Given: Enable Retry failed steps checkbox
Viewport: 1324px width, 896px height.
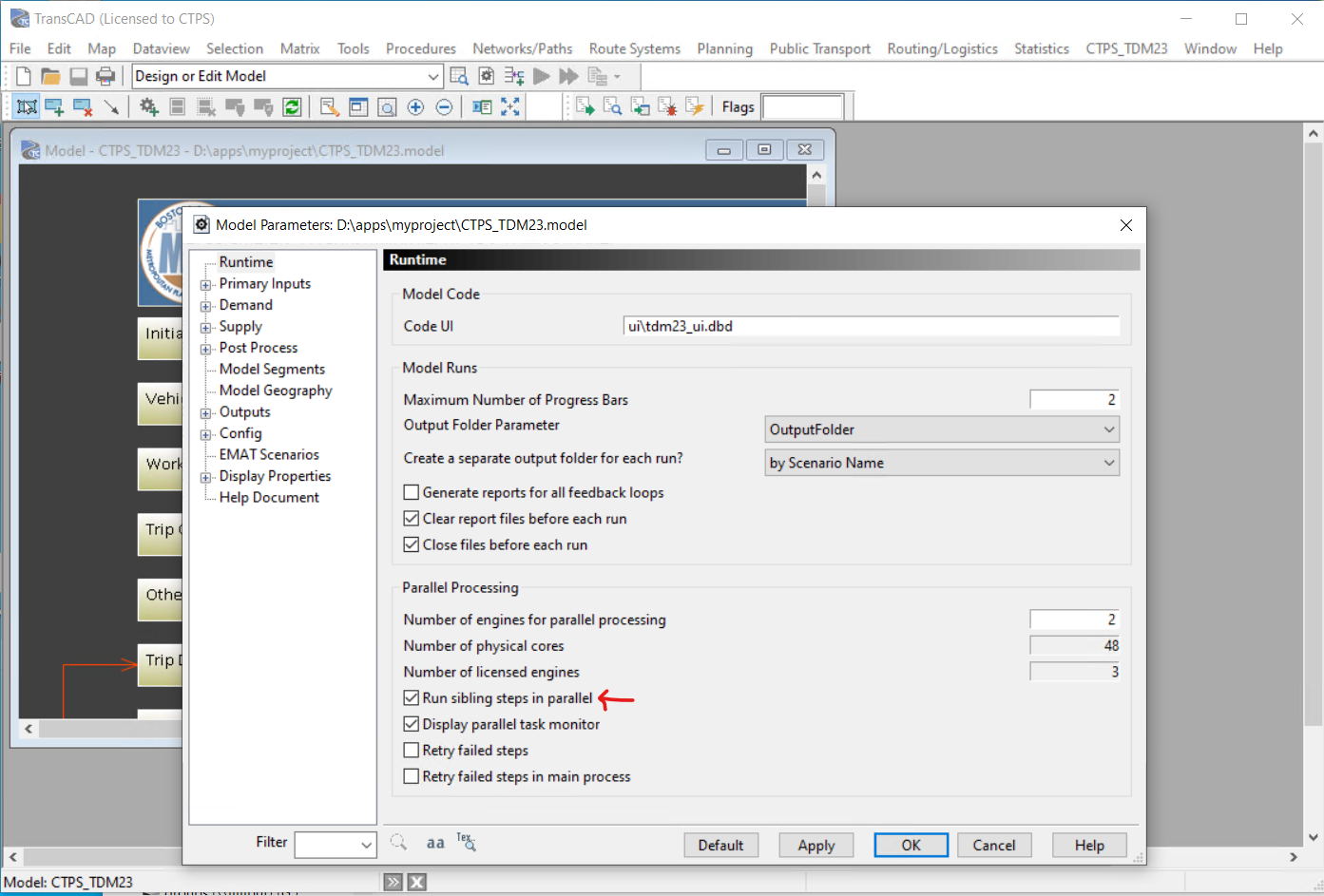Looking at the screenshot, I should coord(412,751).
